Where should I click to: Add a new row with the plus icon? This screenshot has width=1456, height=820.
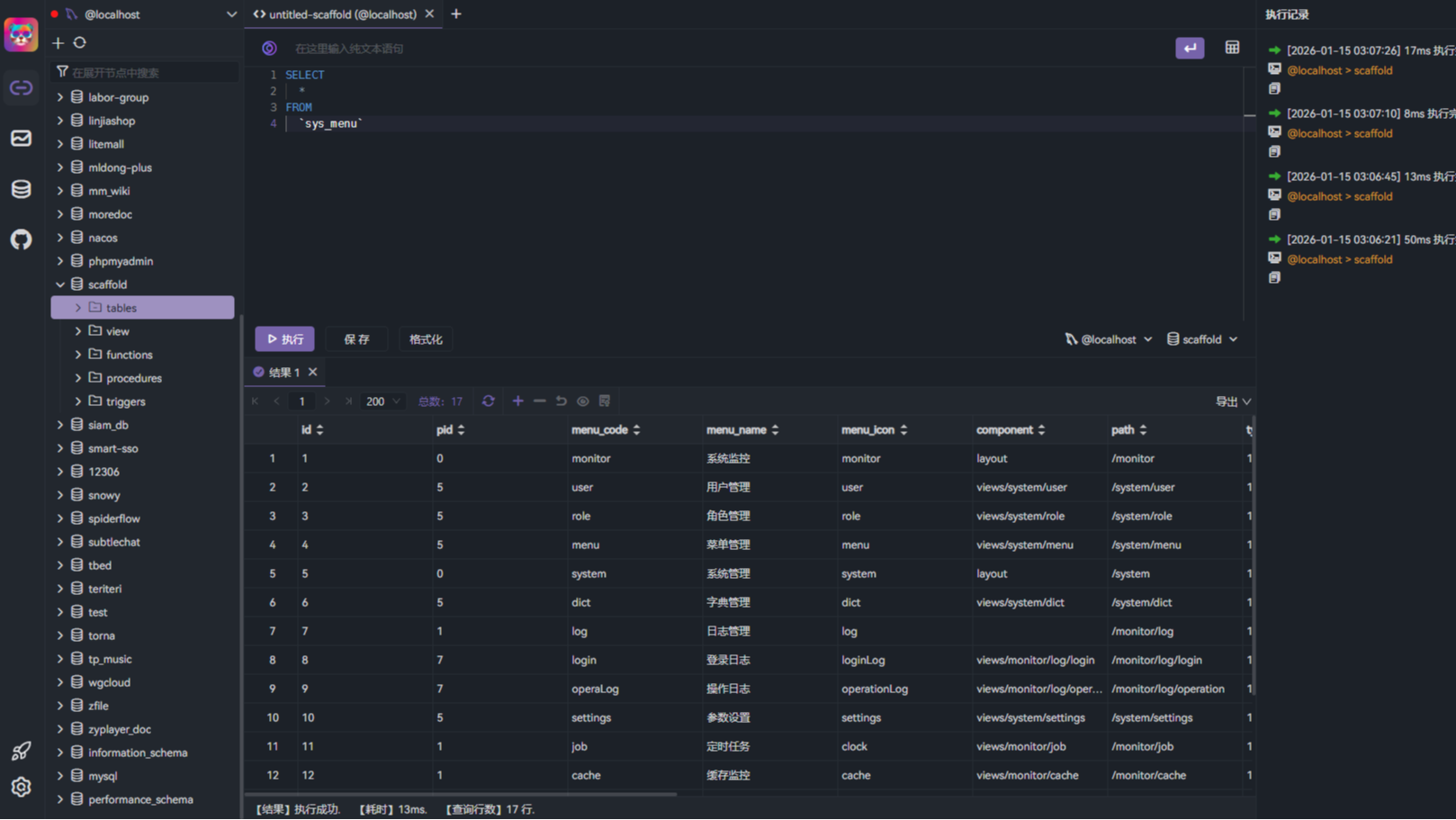517,401
